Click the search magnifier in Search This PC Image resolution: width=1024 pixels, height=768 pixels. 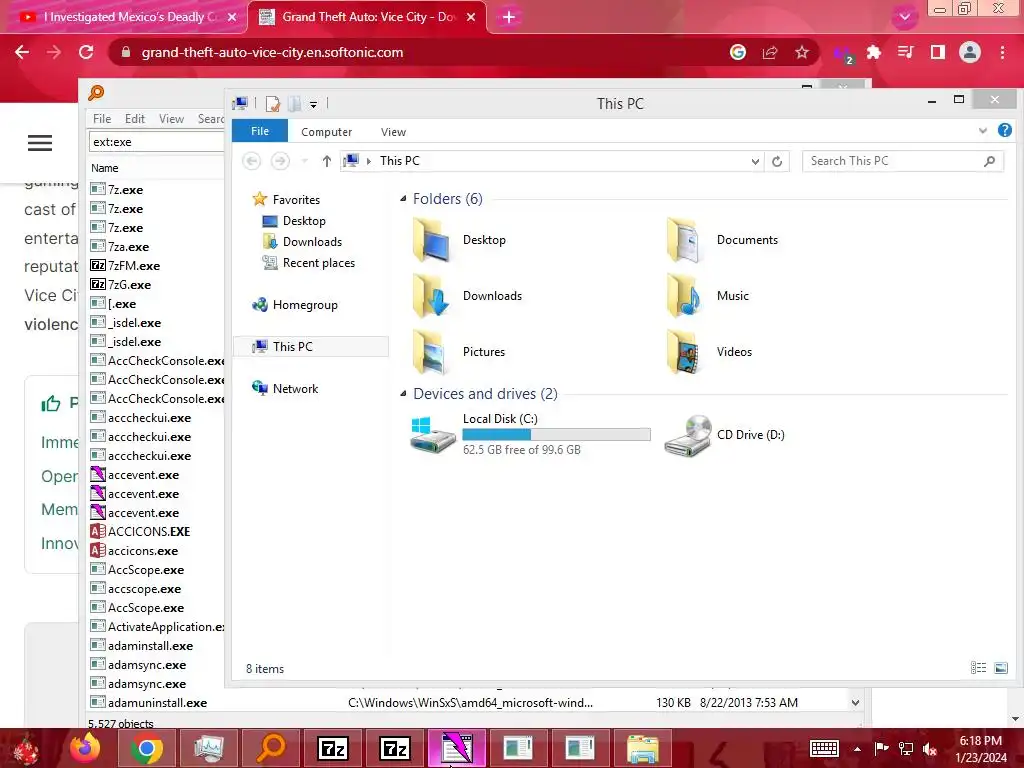989,161
